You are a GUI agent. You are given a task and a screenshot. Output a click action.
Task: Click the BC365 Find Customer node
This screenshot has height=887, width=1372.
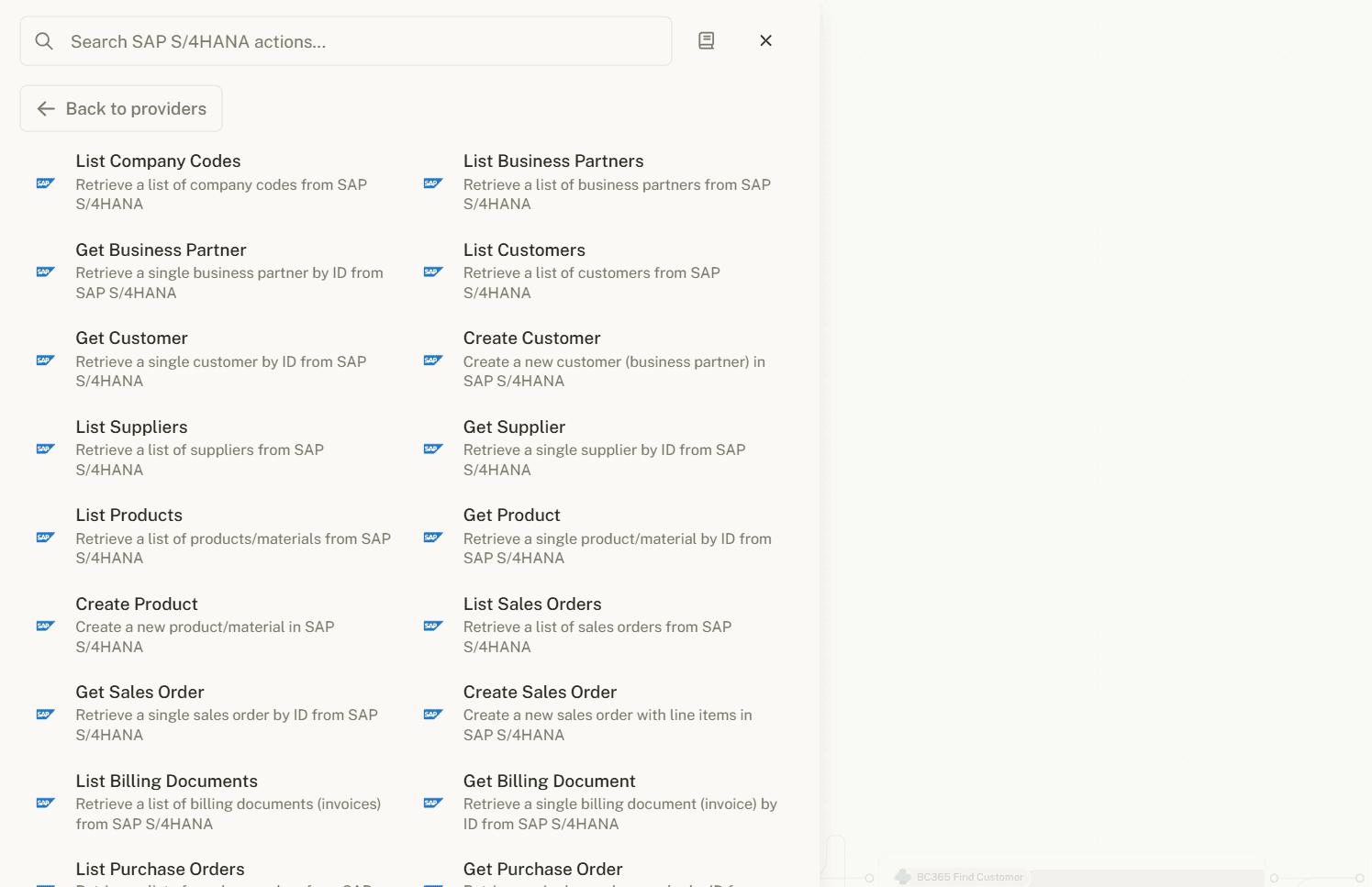pyautogui.click(x=969, y=876)
